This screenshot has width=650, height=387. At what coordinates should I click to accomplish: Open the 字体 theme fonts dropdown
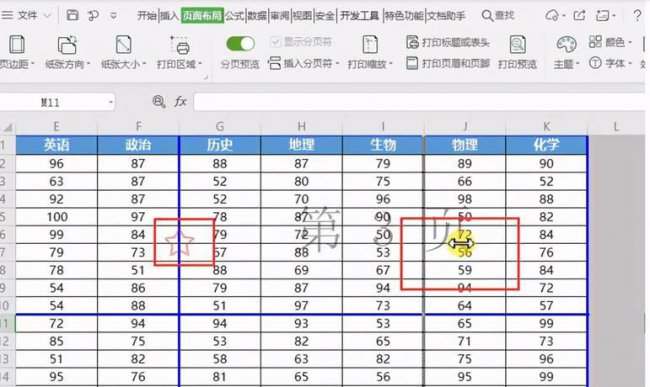coord(610,63)
